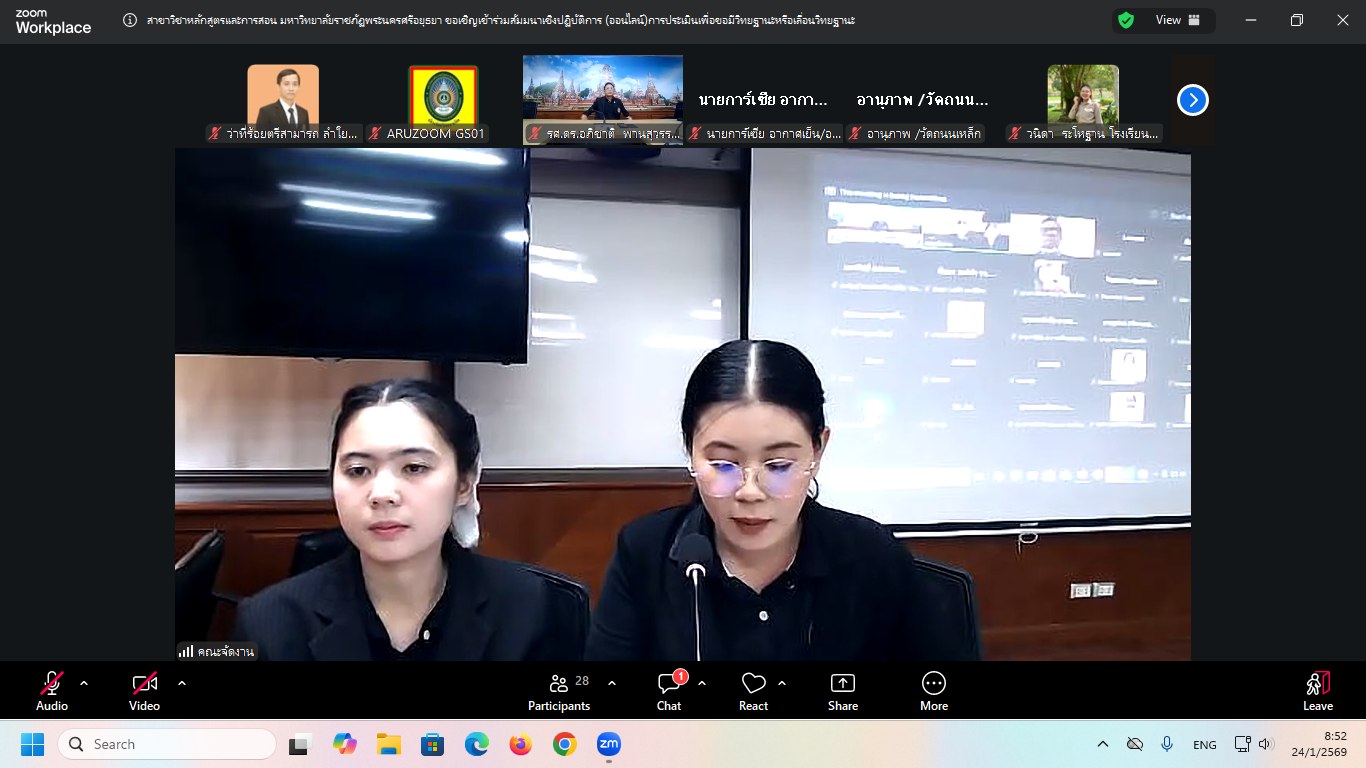Expand the arrow beside the React button
Image resolution: width=1366 pixels, height=768 pixels.
782,683
